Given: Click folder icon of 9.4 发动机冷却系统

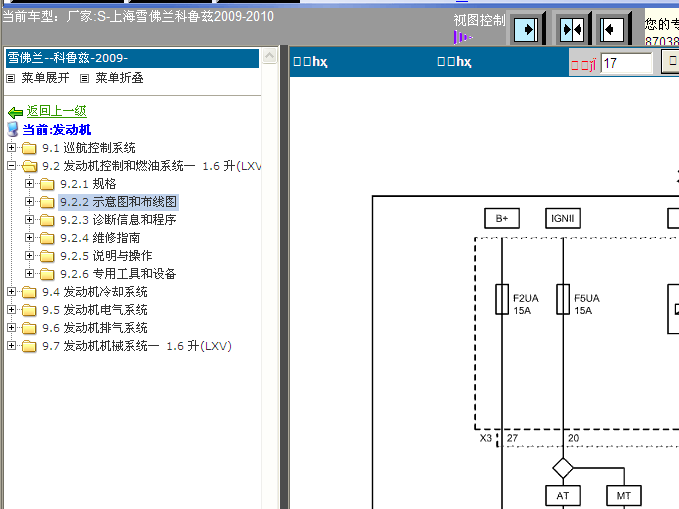Looking at the screenshot, I should (x=29, y=292).
